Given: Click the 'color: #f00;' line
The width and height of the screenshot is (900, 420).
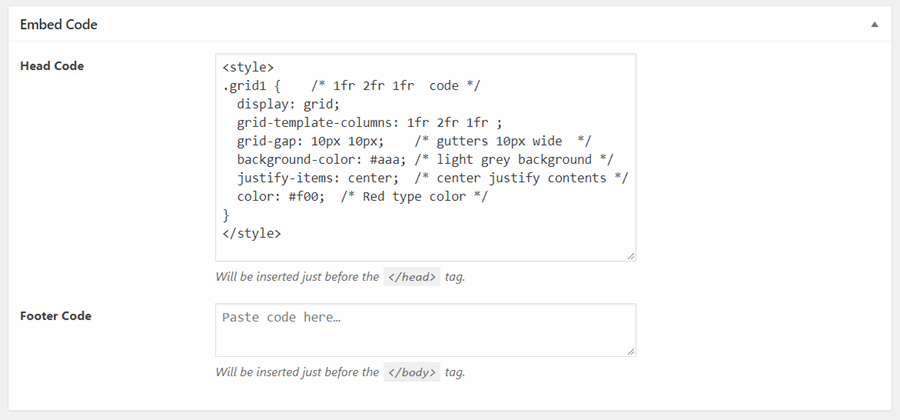Looking at the screenshot, I should point(362,196).
